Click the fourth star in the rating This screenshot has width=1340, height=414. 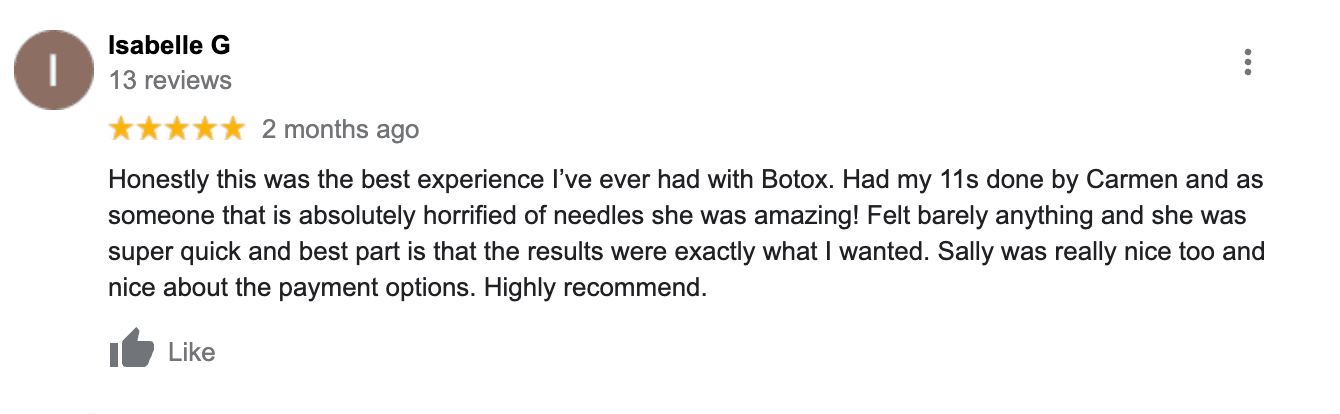pyautogui.click(x=204, y=129)
